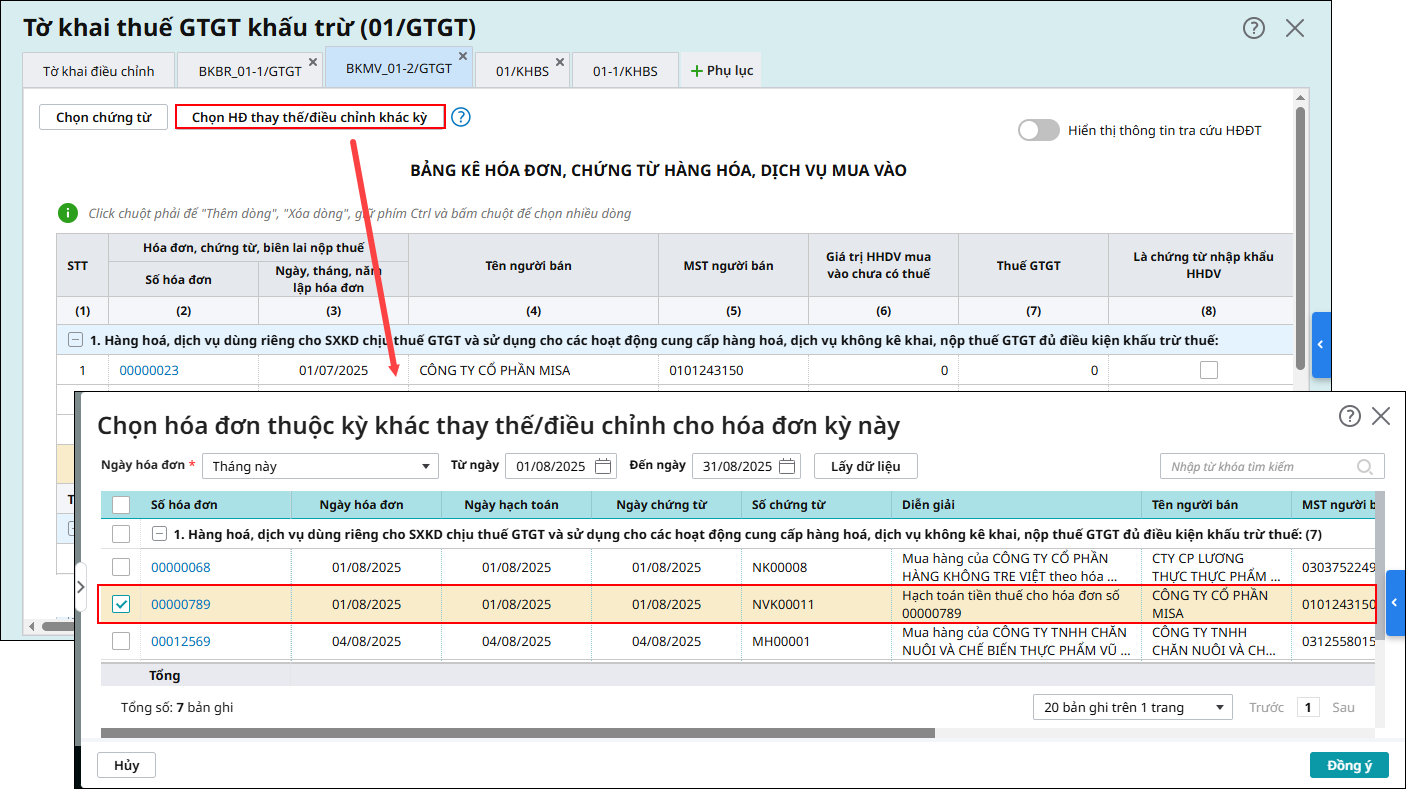This screenshot has width=1406, height=789.
Task: Click the keyword search input field
Action: coord(1260,467)
